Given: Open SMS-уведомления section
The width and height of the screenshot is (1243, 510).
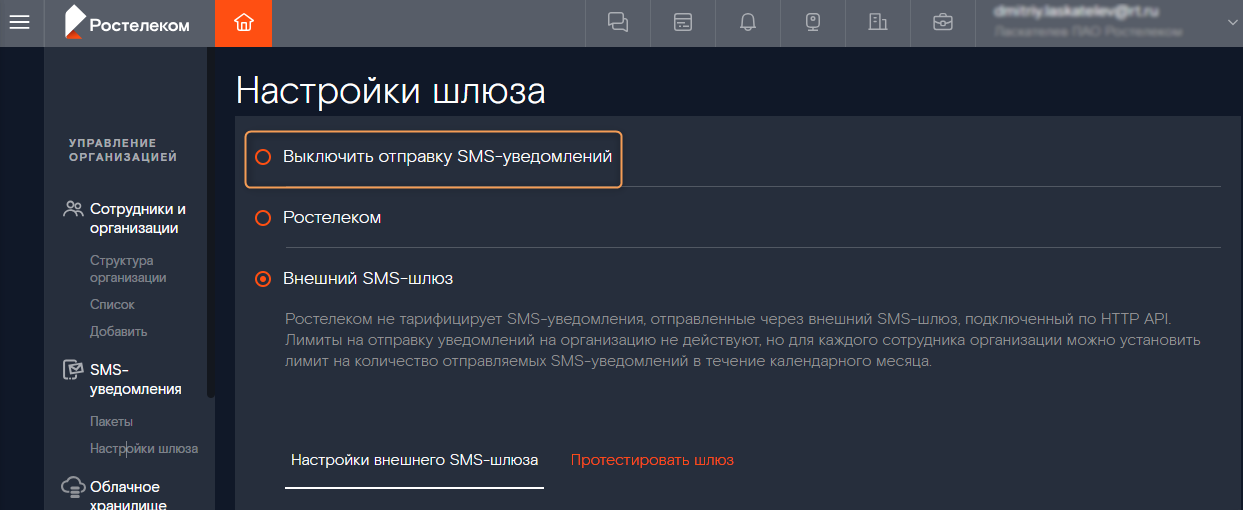Looking at the screenshot, I should click(136, 379).
